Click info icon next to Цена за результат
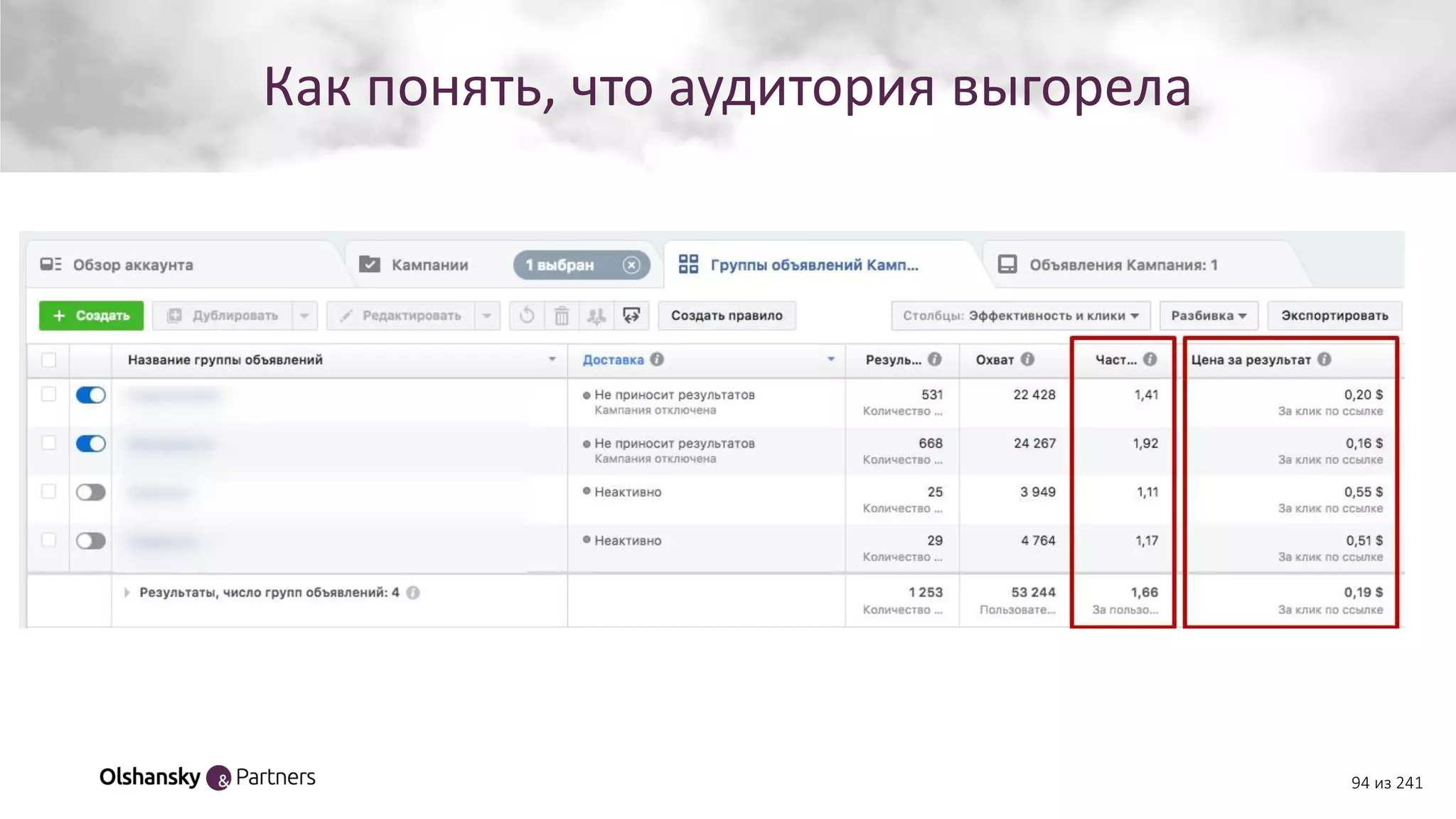Image resolution: width=1456 pixels, height=819 pixels. 1324,359
